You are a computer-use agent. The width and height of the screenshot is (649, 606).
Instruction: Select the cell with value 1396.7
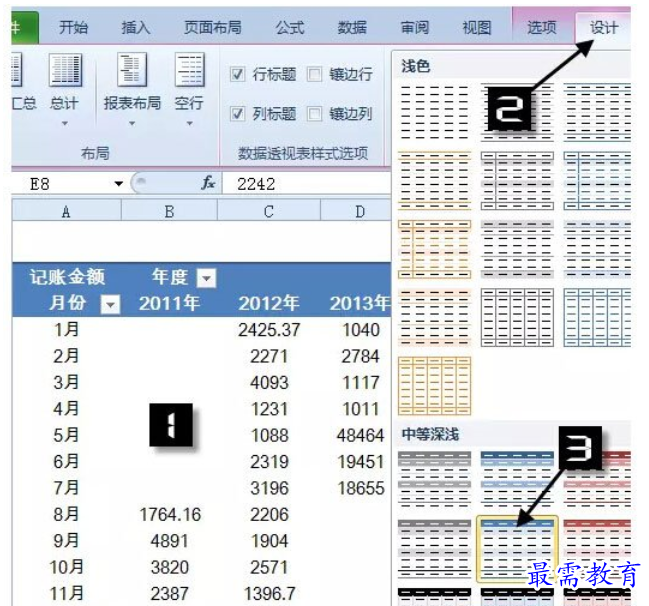(x=269, y=594)
